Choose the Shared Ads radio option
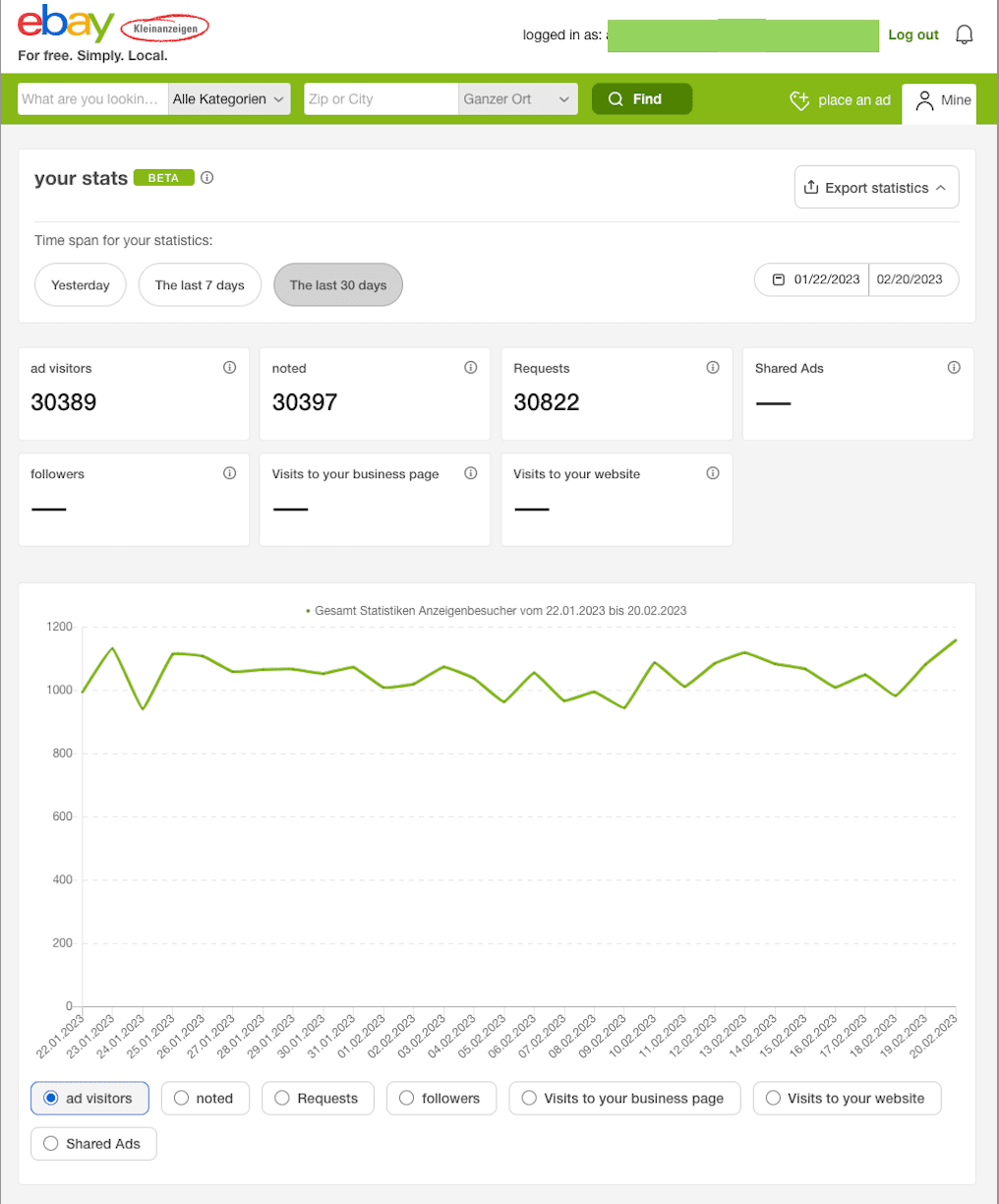 click(93, 1144)
